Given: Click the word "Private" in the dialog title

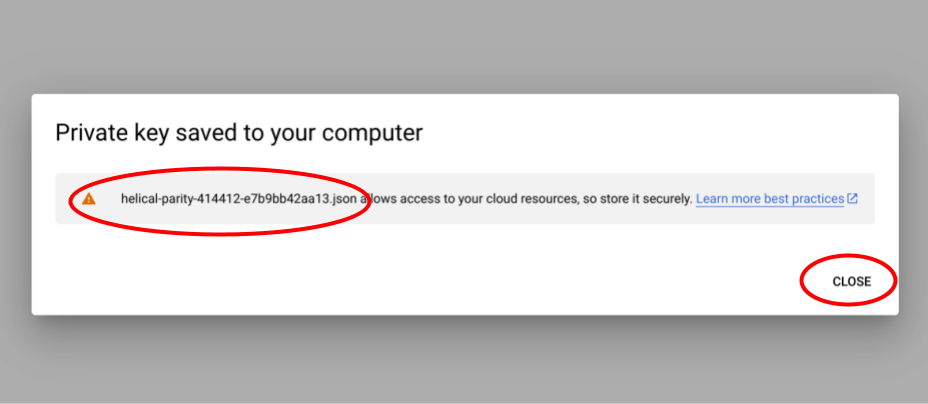Looking at the screenshot, I should point(88,132).
